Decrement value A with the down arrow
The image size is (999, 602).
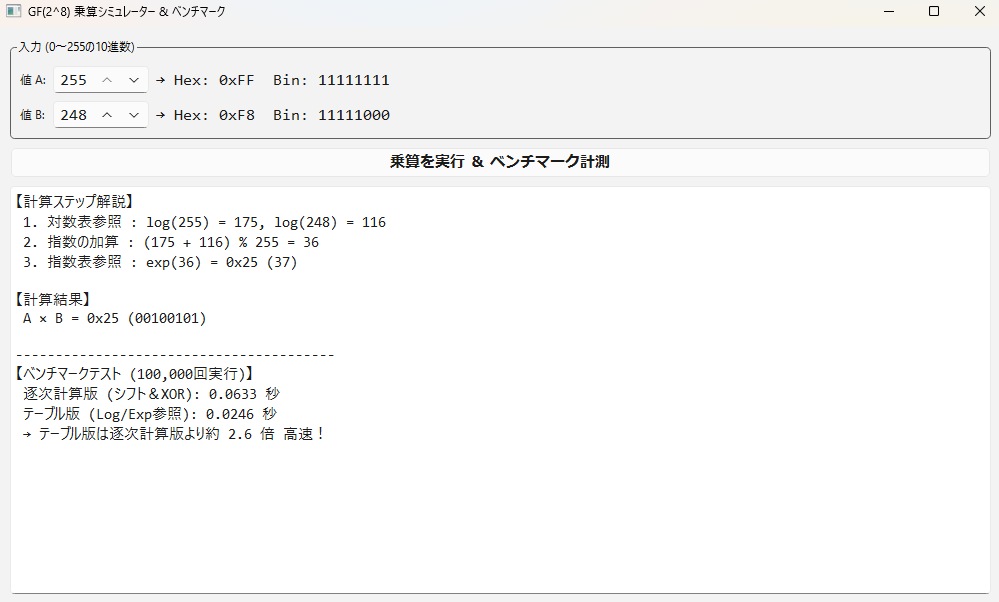(x=134, y=80)
